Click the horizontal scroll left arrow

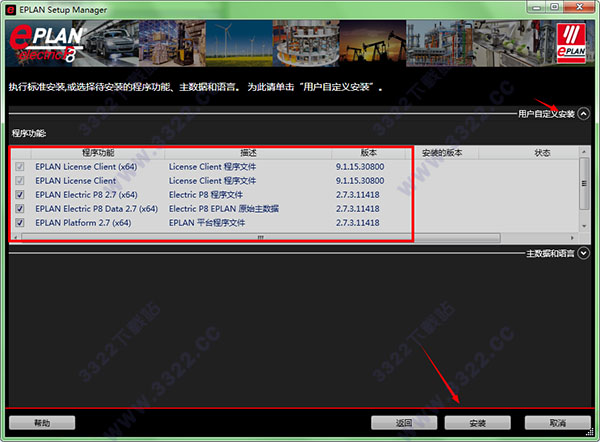coord(15,238)
